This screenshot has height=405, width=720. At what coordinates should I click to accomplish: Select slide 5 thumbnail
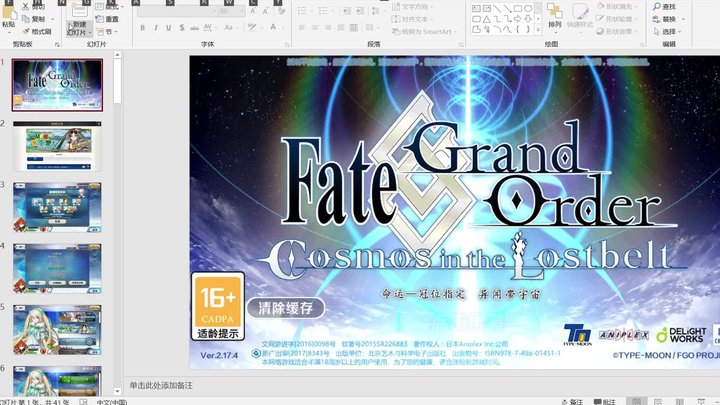[57, 329]
